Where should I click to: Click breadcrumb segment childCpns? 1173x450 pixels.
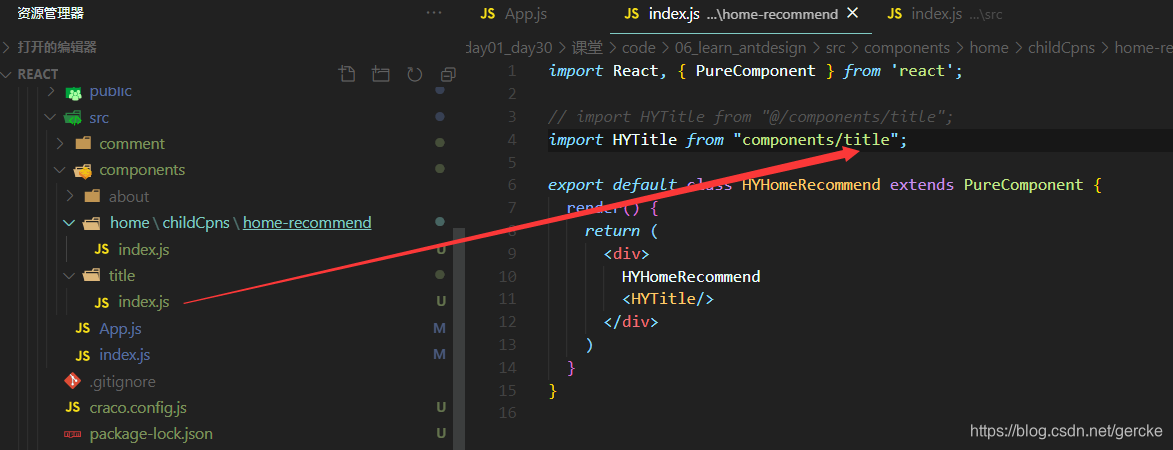click(1062, 48)
